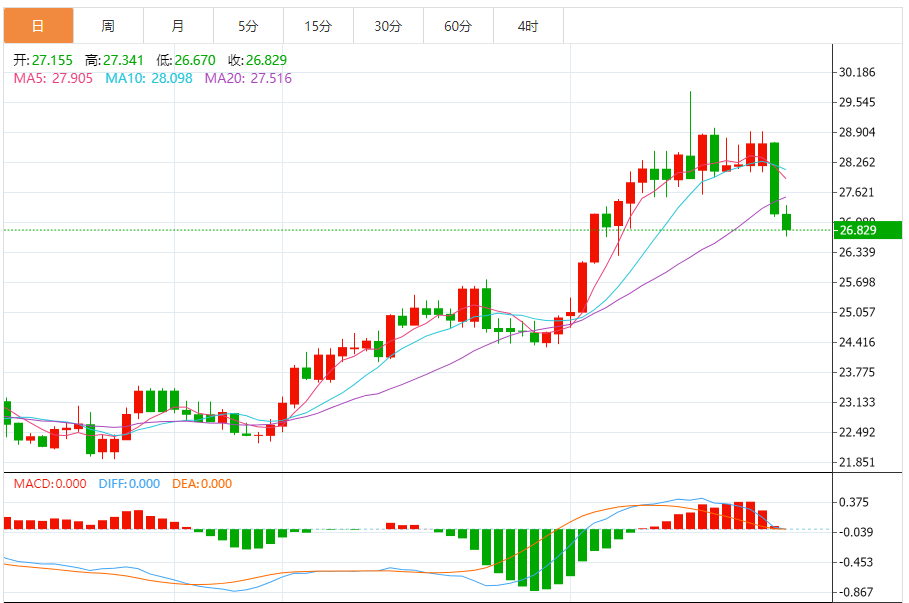Viewport: 909px width, 603px height.
Task: Click the DIFF:0.000 indicator label
Action: 129,484
